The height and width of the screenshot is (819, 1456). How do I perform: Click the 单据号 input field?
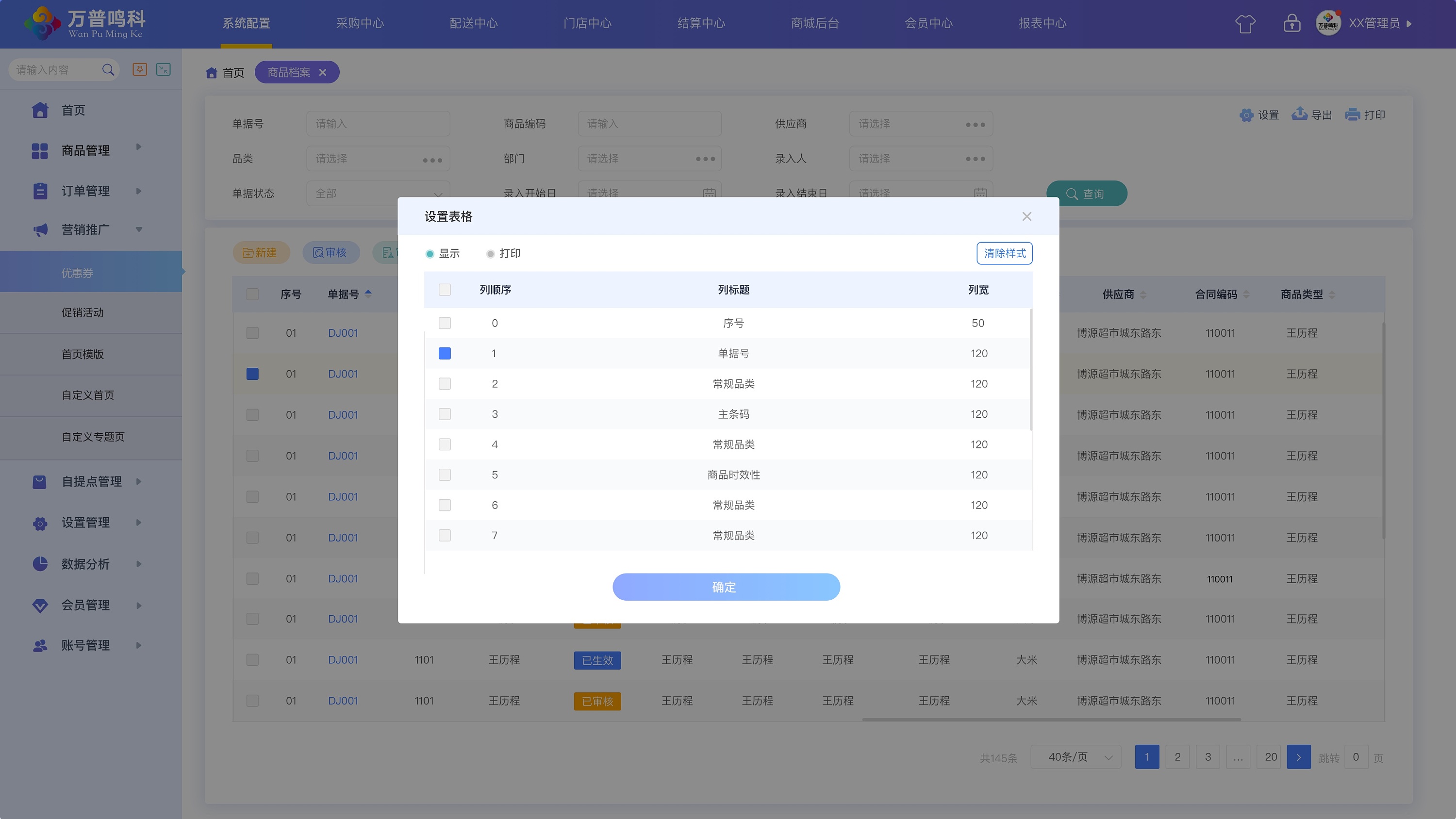tap(378, 124)
